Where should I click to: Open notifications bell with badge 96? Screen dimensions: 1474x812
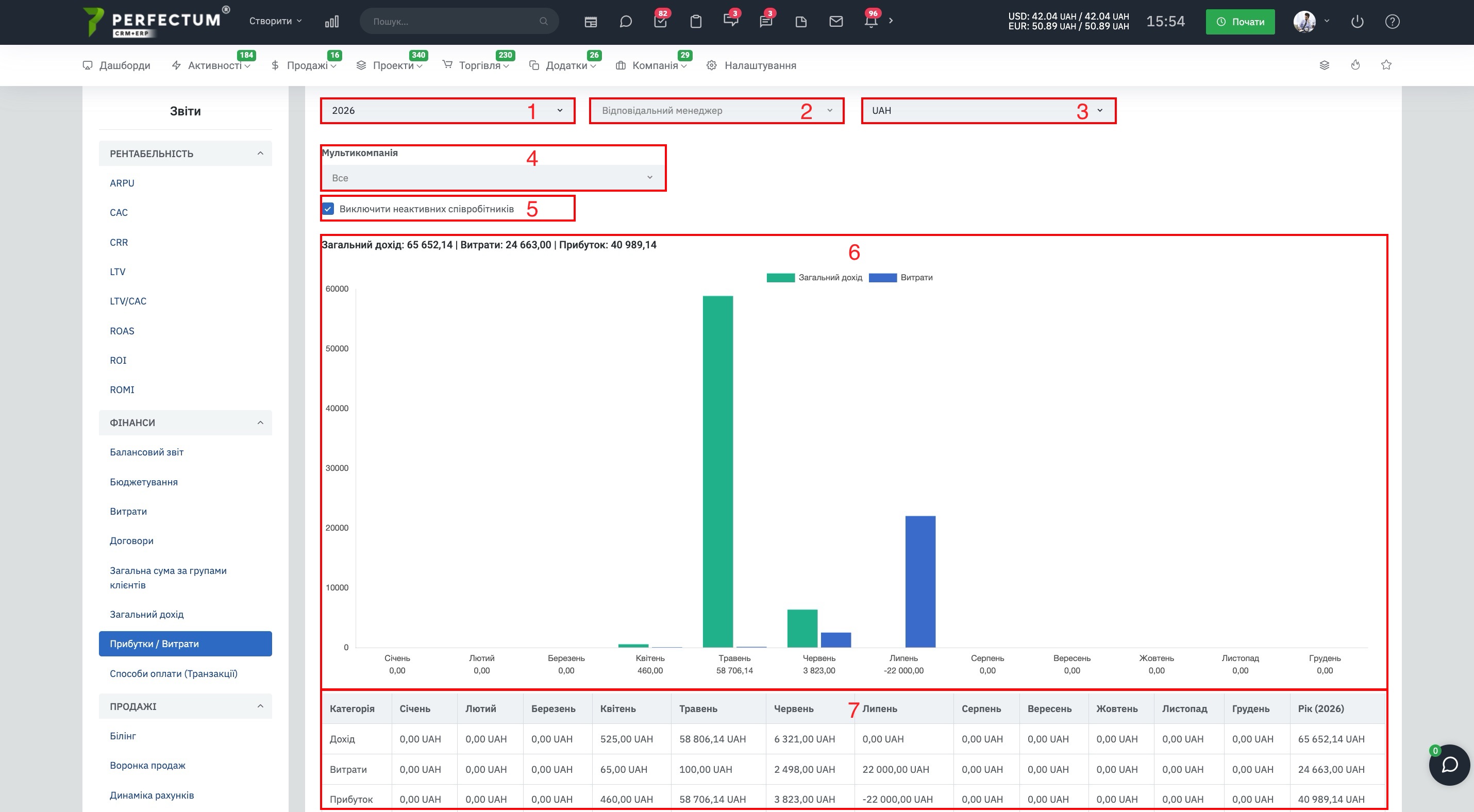pos(871,22)
